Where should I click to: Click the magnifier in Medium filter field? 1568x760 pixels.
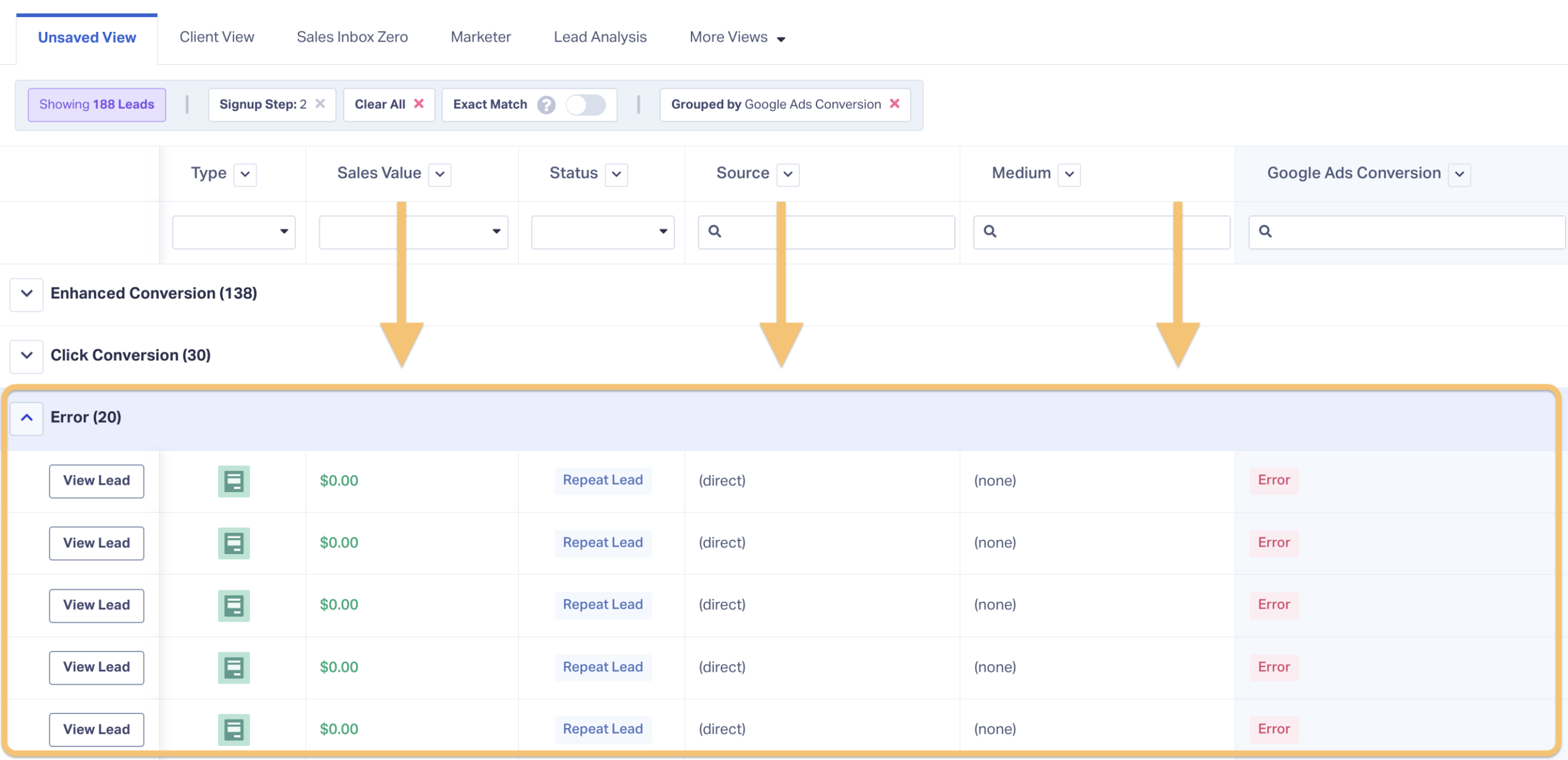(990, 232)
